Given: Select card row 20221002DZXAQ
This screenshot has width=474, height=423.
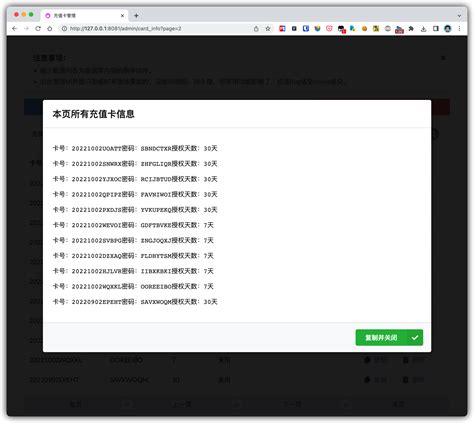Looking at the screenshot, I should click(133, 256).
